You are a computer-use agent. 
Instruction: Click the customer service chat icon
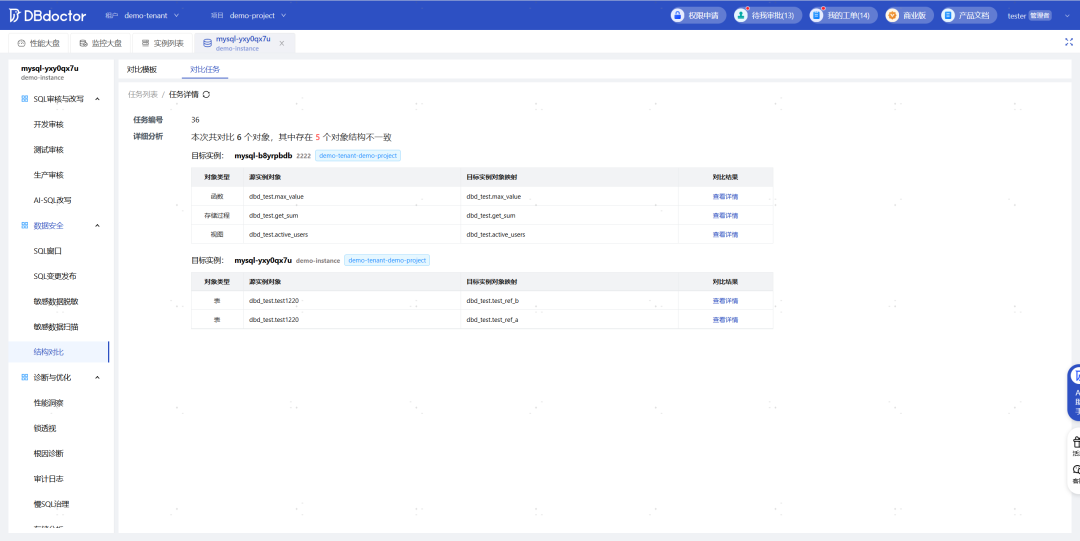1076,469
